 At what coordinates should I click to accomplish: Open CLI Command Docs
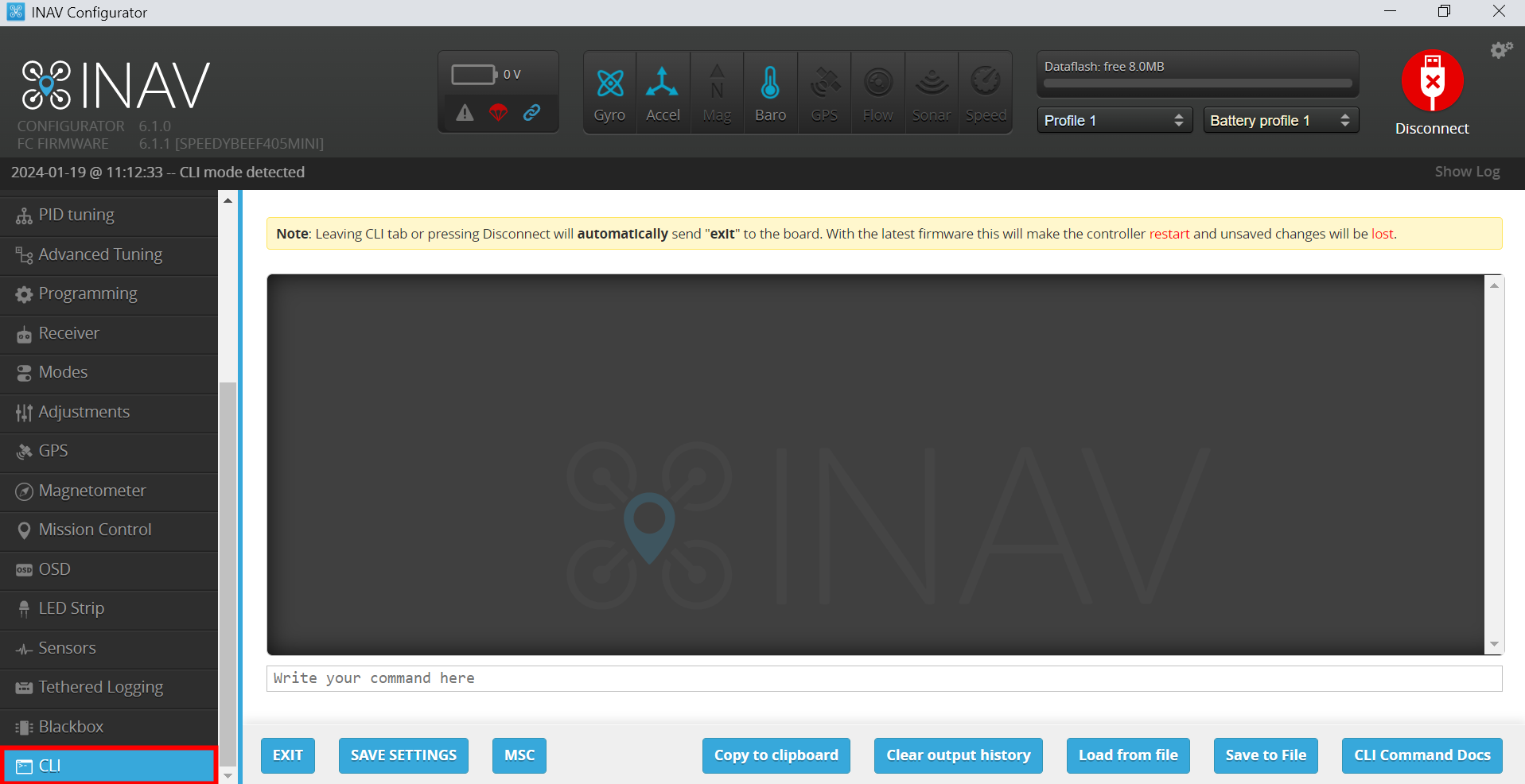[x=1422, y=755]
